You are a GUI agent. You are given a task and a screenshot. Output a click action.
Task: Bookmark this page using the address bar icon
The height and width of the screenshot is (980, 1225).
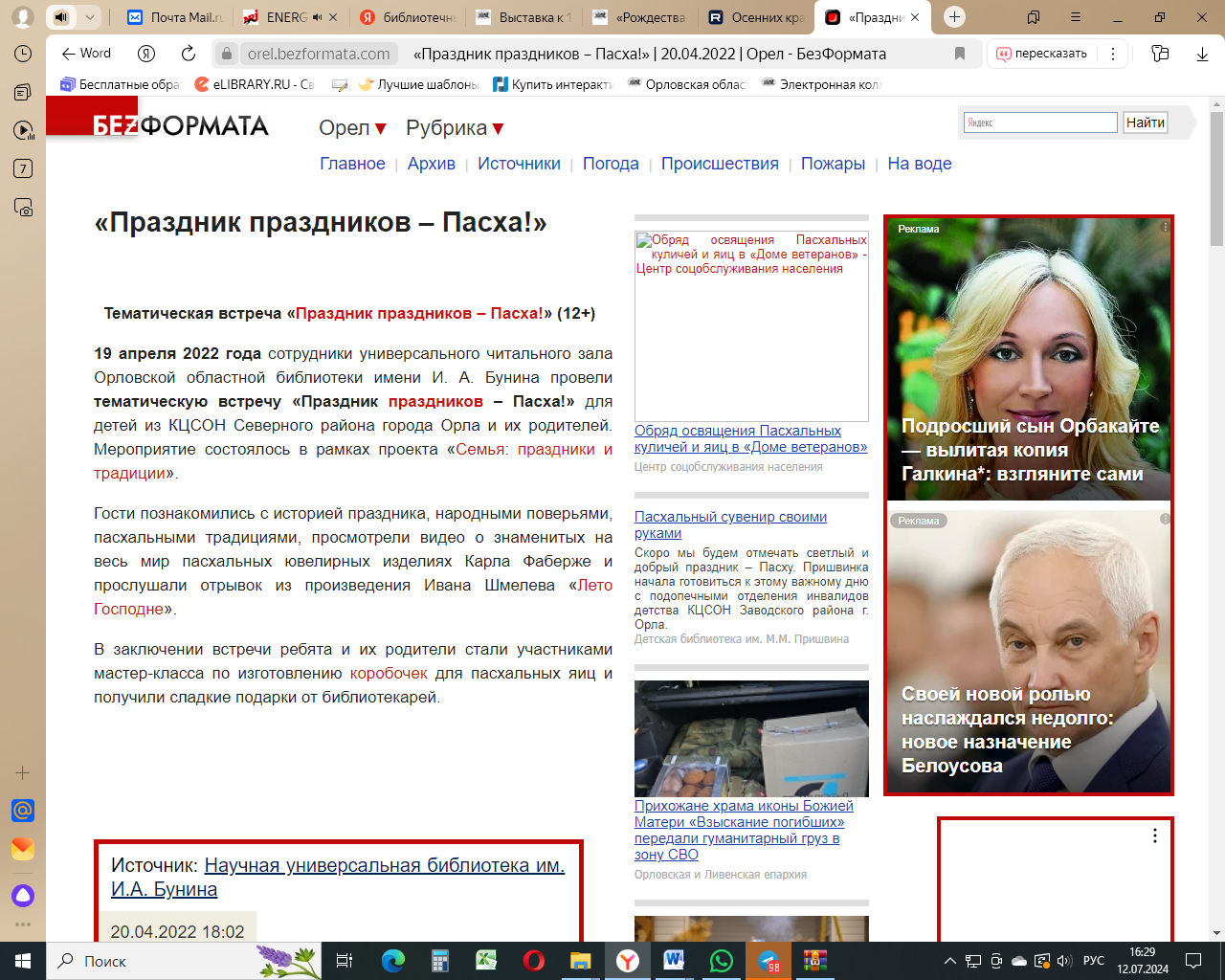(x=960, y=54)
